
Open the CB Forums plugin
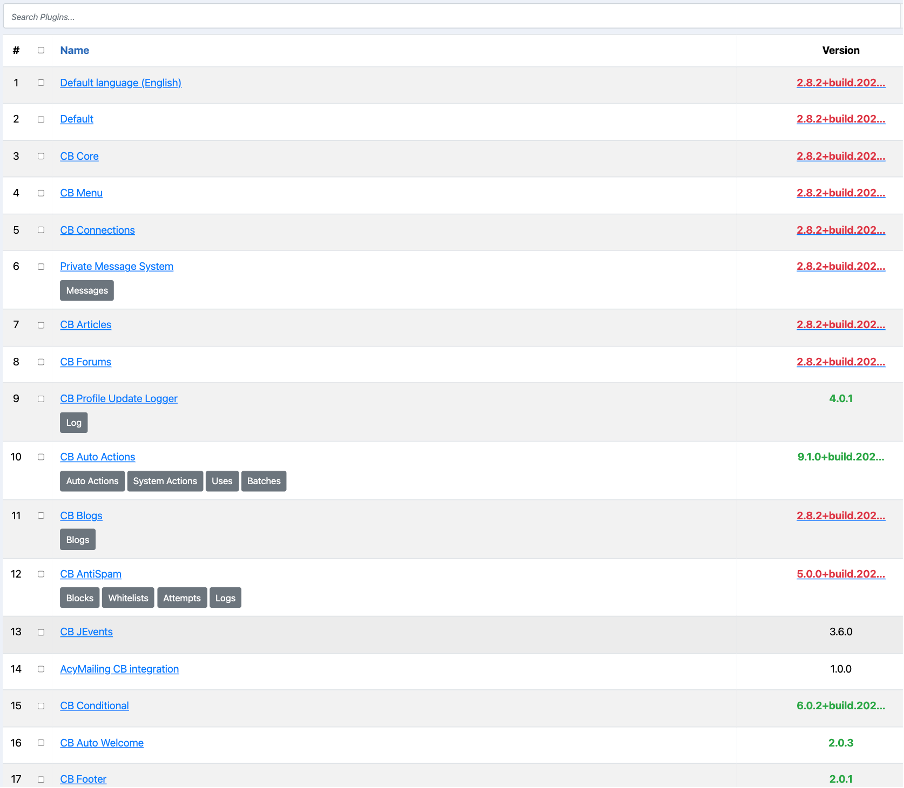(x=85, y=362)
